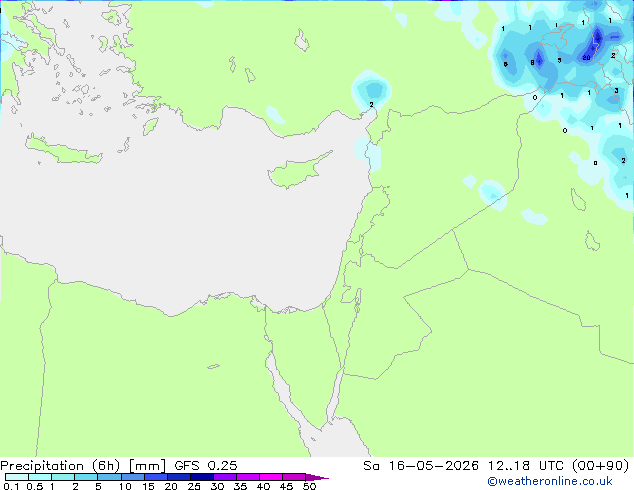
Task: Click the pointed arrow tip above 50
Action: tap(317, 477)
